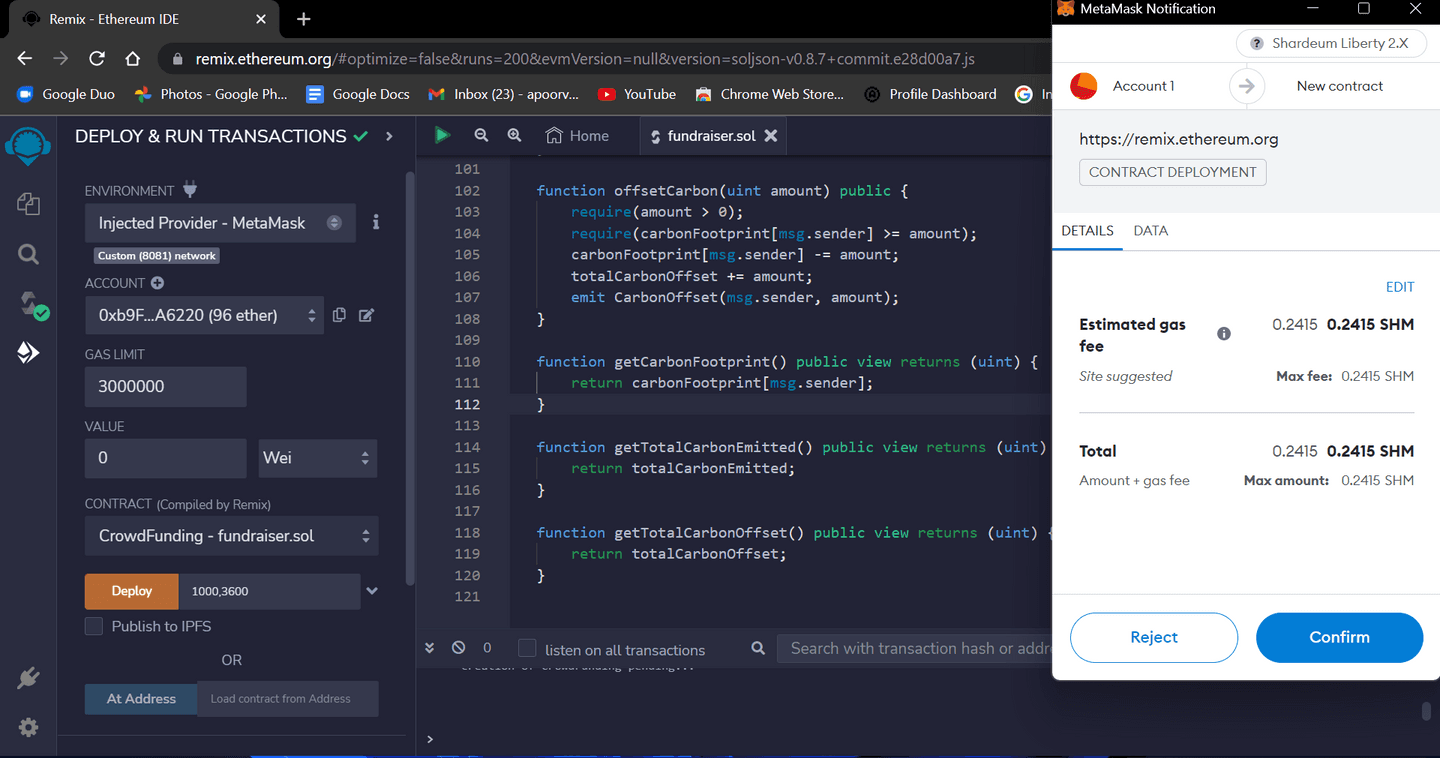Confirm the MetaMask transaction
The height and width of the screenshot is (758, 1440).
coord(1339,637)
